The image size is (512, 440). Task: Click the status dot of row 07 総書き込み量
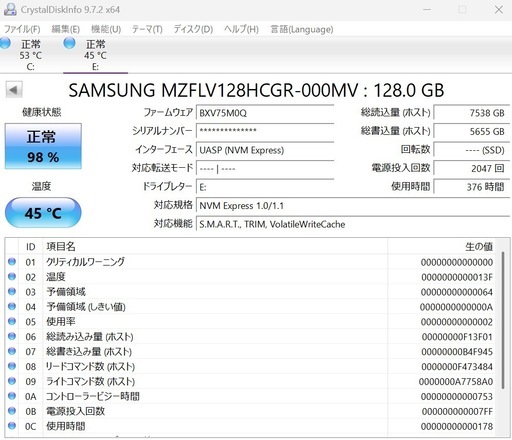(12, 351)
